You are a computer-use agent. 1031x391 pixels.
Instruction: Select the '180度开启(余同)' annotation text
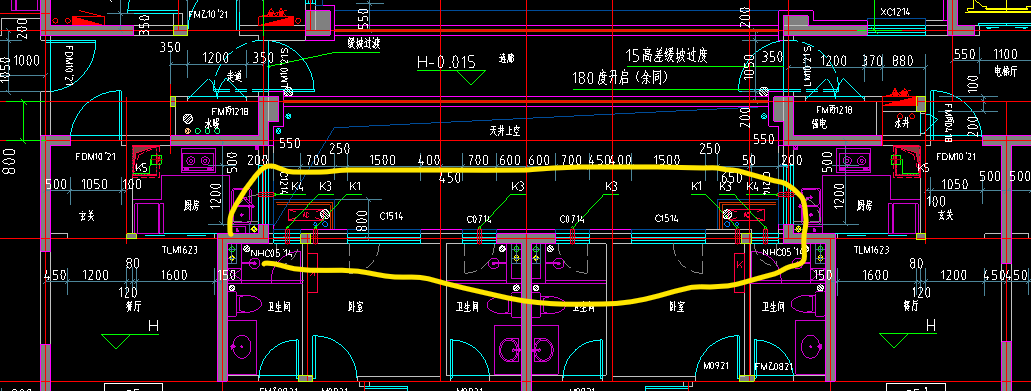pyautogui.click(x=621, y=78)
